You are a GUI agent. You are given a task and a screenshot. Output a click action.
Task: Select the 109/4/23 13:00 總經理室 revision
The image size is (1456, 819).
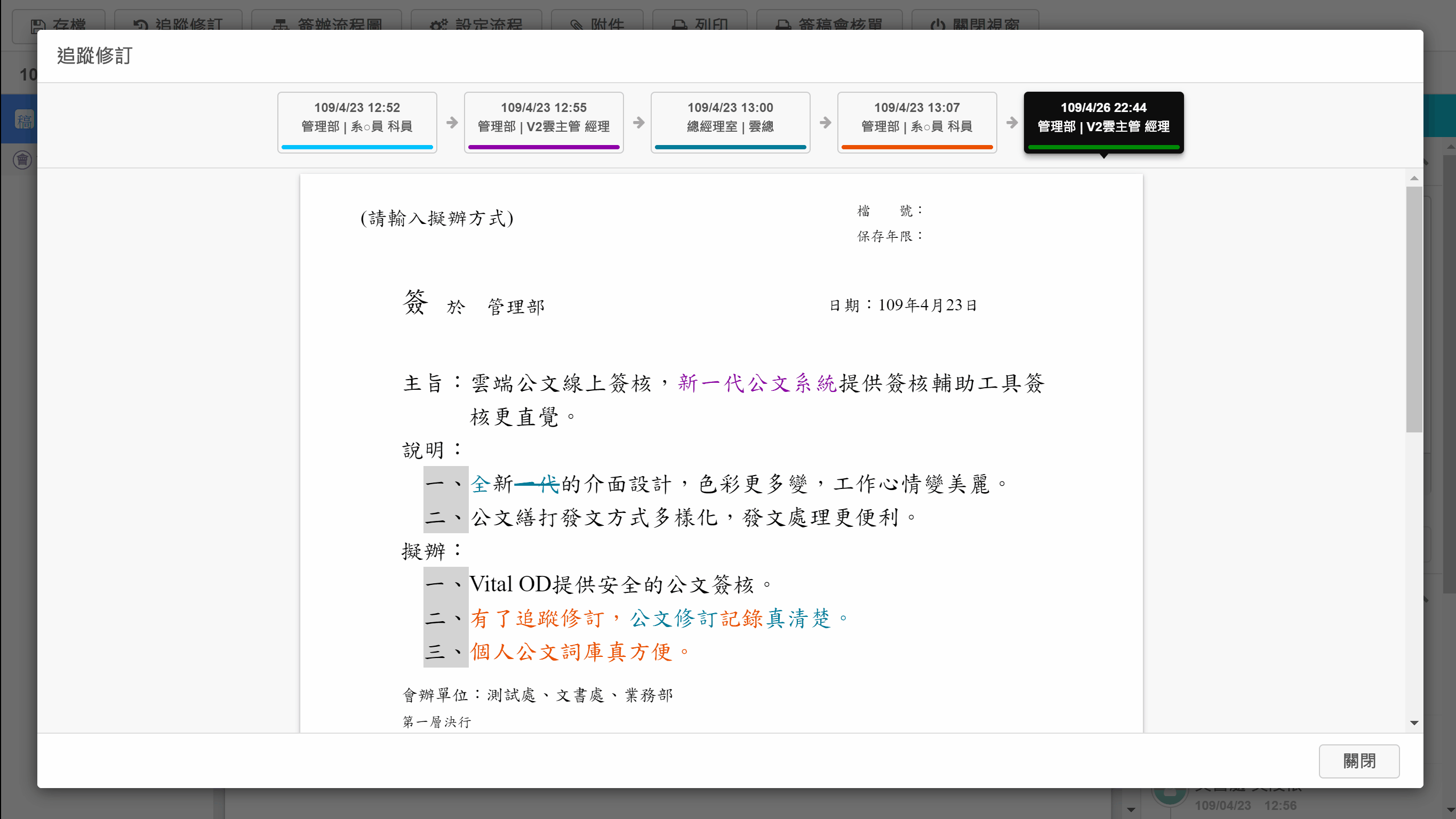(730, 122)
